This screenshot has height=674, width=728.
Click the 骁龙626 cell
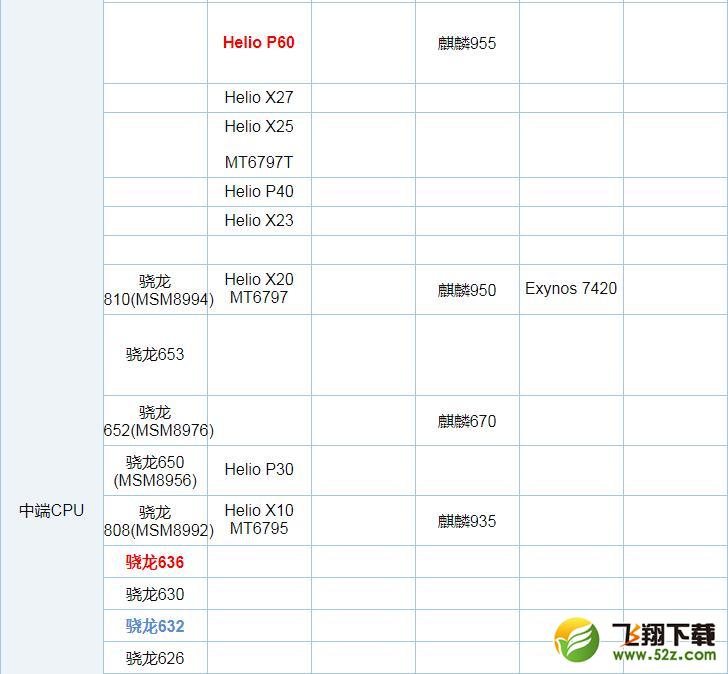[x=155, y=658]
